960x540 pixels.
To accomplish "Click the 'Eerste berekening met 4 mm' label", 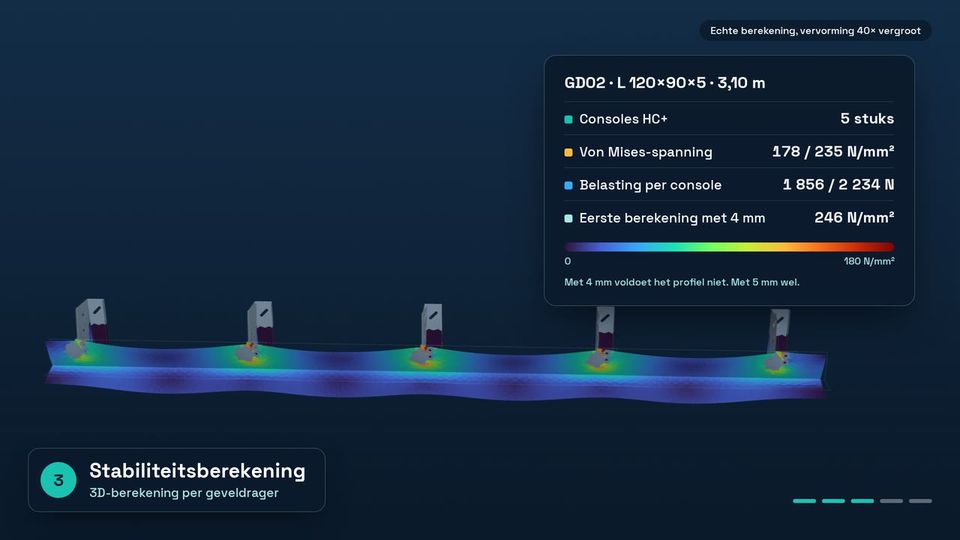I will pos(672,218).
